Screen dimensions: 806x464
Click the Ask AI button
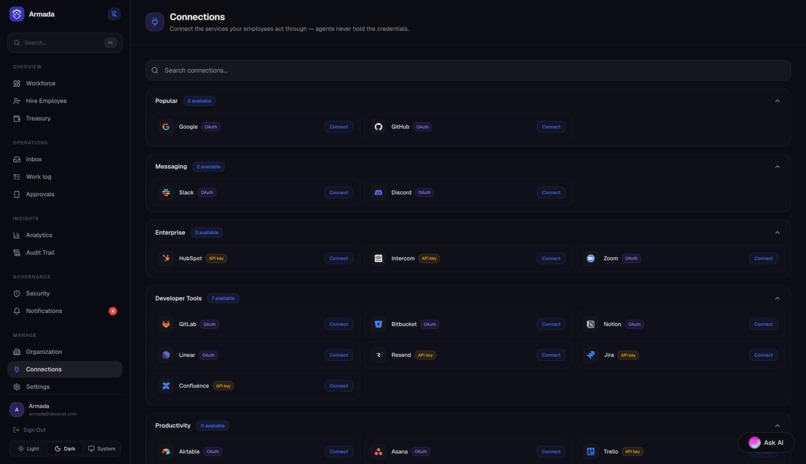click(766, 442)
